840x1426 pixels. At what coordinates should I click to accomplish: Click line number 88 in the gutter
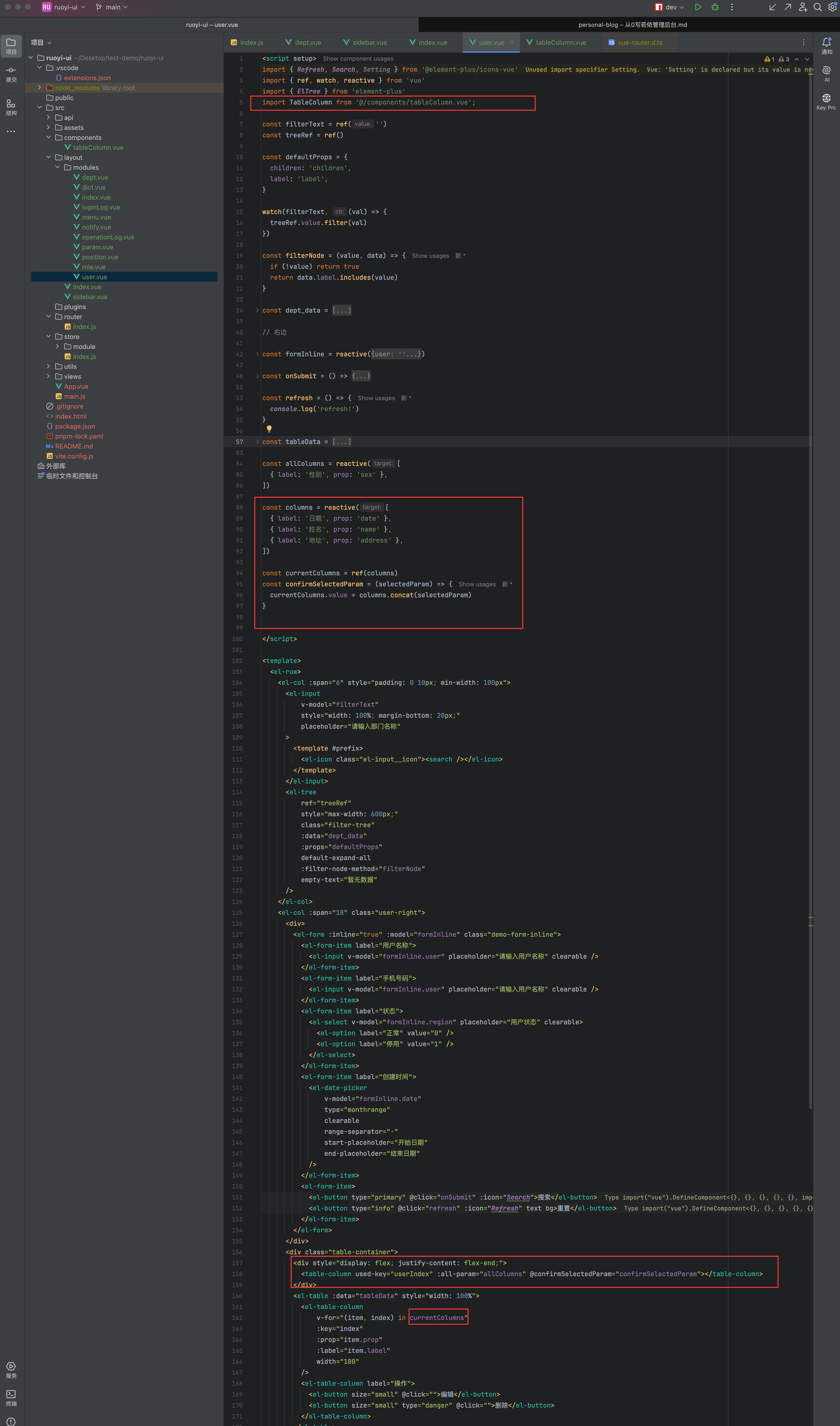239,508
